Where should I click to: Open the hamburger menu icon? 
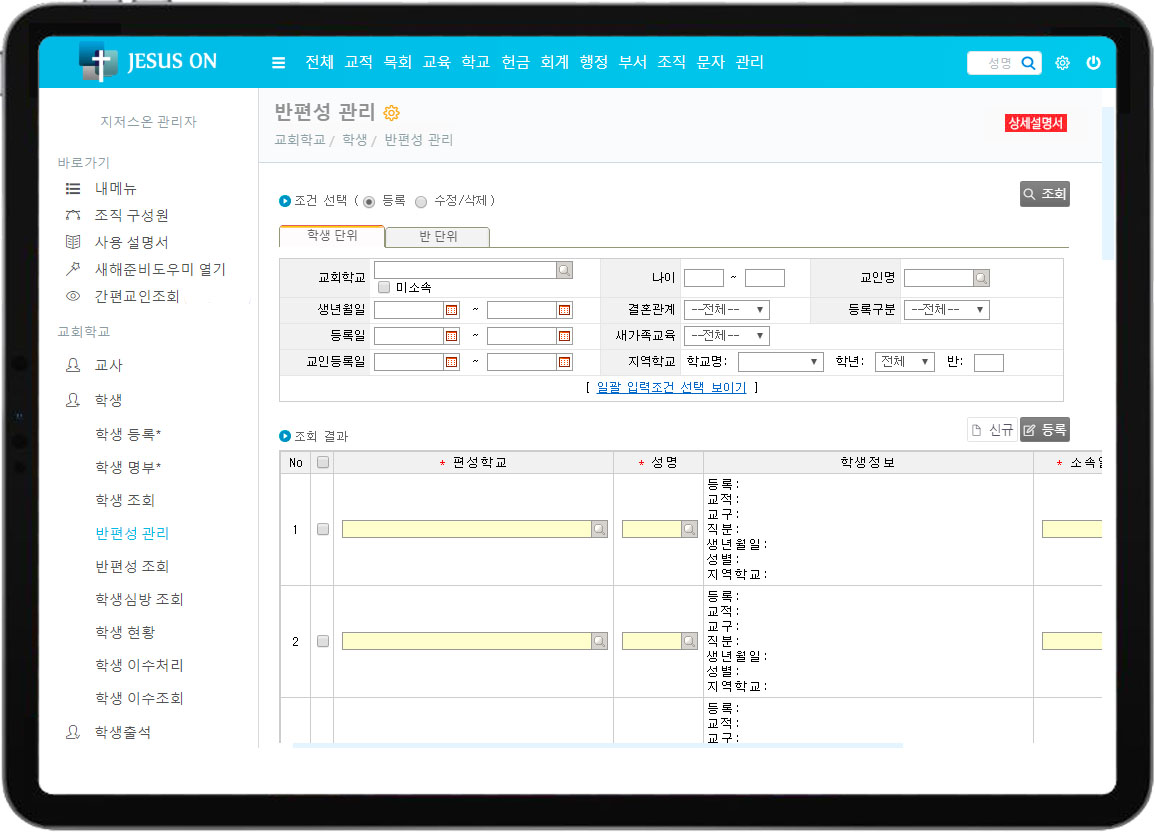pyautogui.click(x=278, y=63)
